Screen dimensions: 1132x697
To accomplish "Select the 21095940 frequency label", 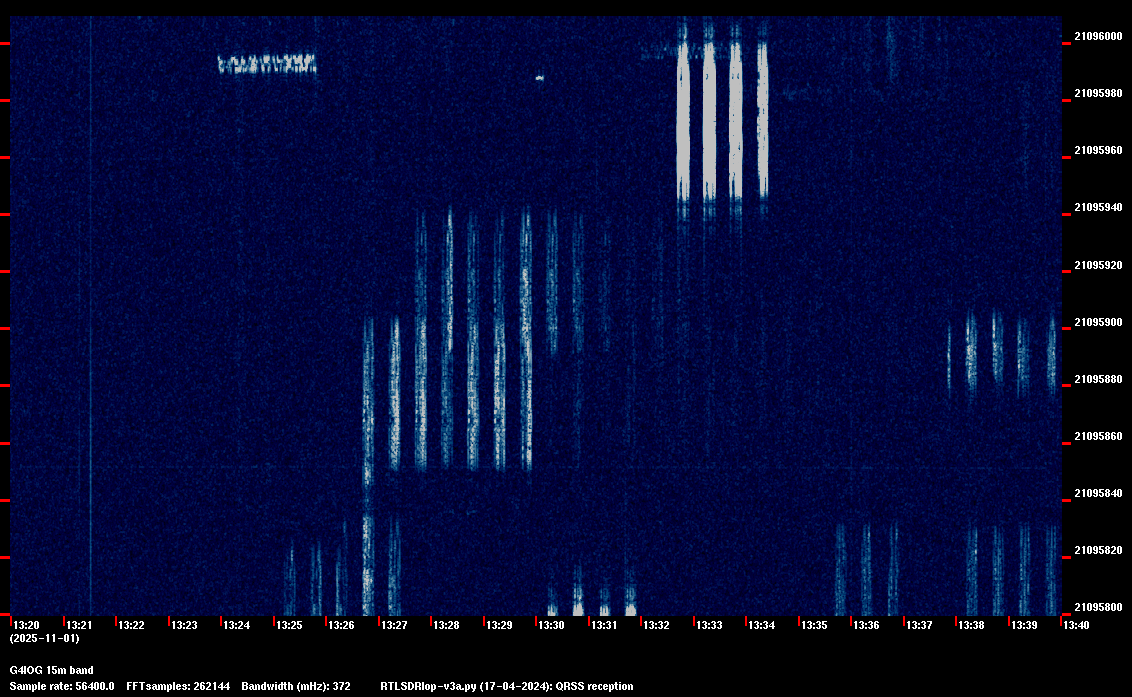I will coord(1099,207).
